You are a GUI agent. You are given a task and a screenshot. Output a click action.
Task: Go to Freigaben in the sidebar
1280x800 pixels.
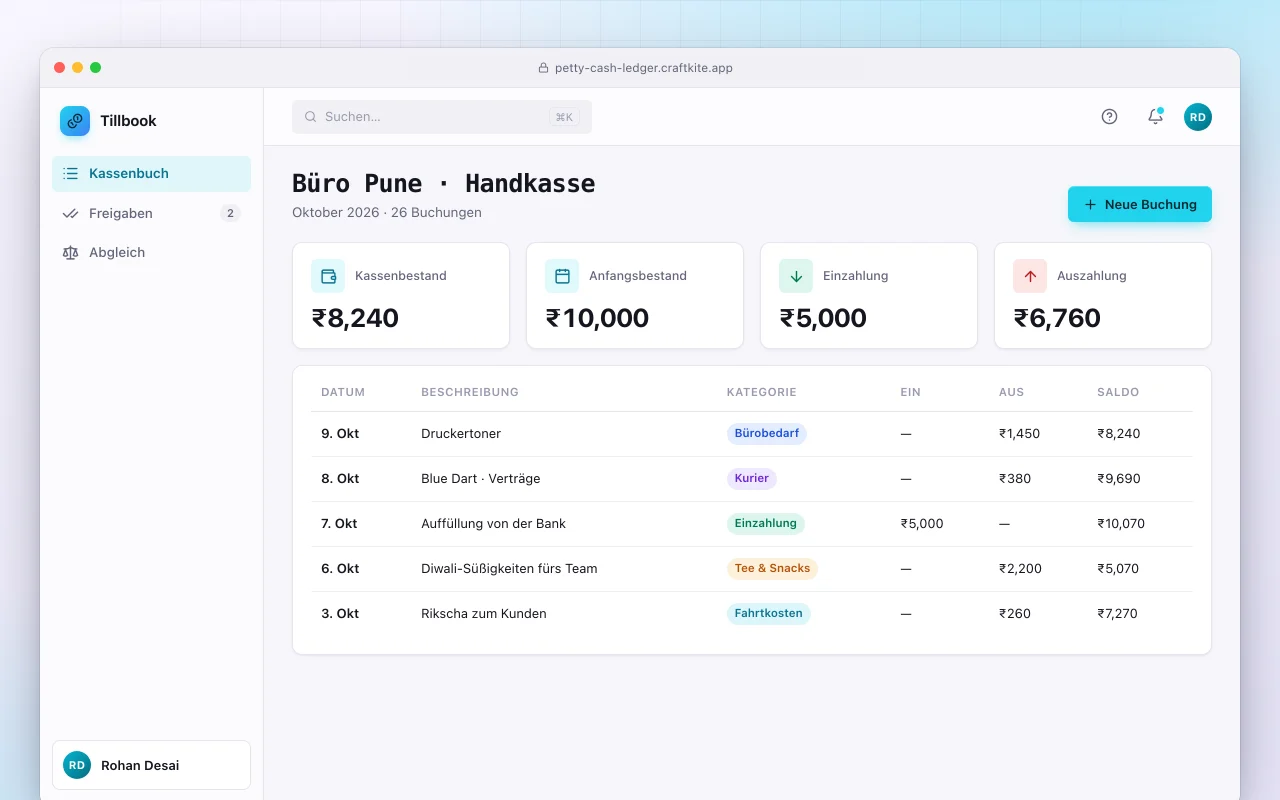[x=151, y=213]
